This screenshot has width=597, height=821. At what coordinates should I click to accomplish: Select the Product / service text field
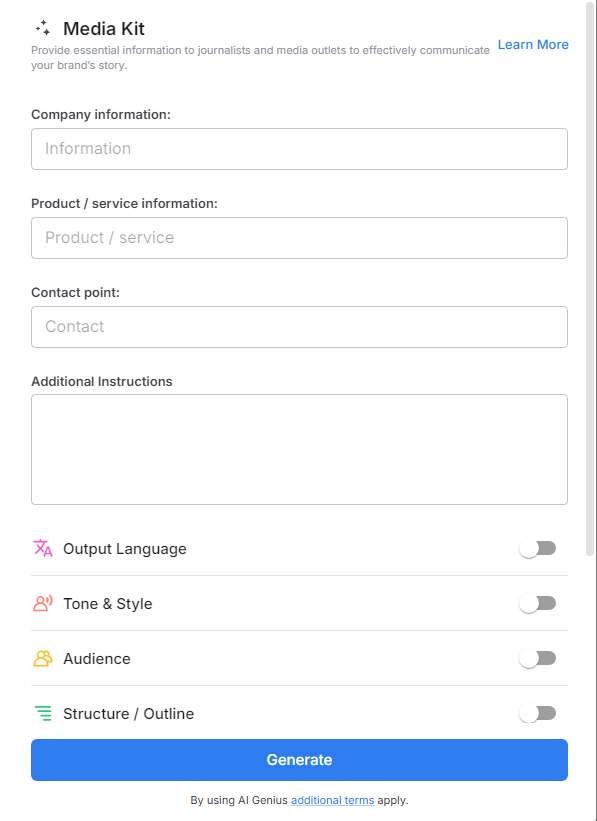(299, 237)
